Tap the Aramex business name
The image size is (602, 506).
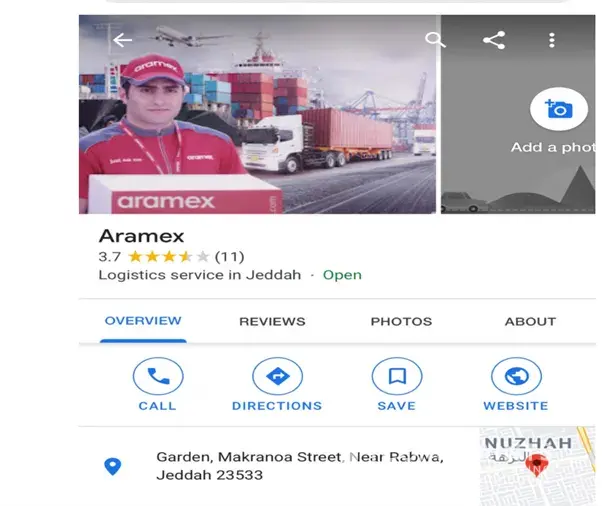(142, 236)
